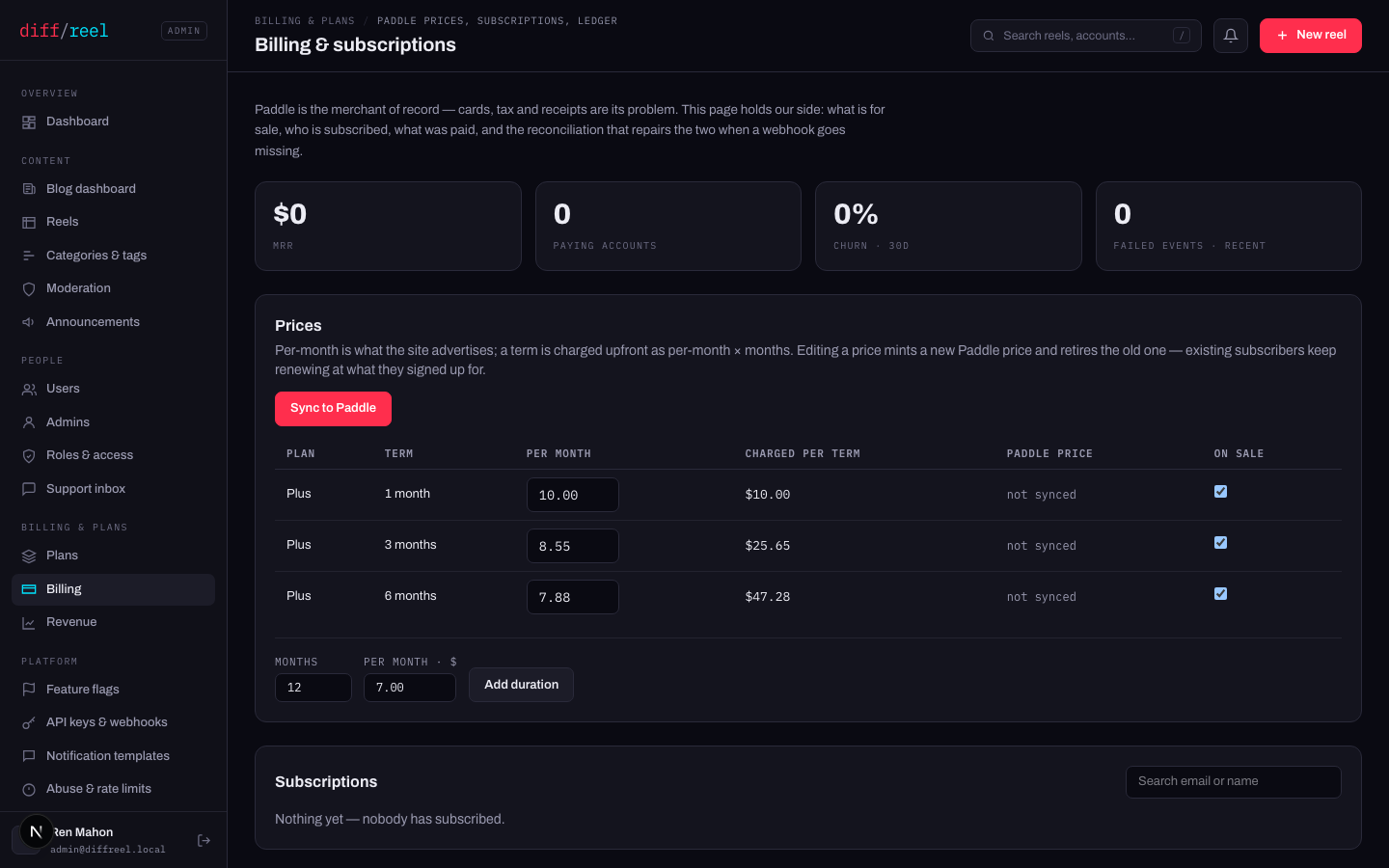This screenshot has width=1389, height=868.
Task: Click the Months input containing 12
Action: 313,688
